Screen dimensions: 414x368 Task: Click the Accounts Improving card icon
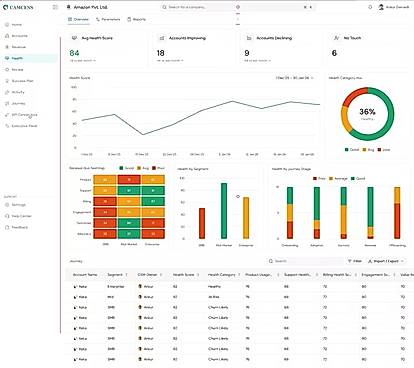click(x=162, y=38)
